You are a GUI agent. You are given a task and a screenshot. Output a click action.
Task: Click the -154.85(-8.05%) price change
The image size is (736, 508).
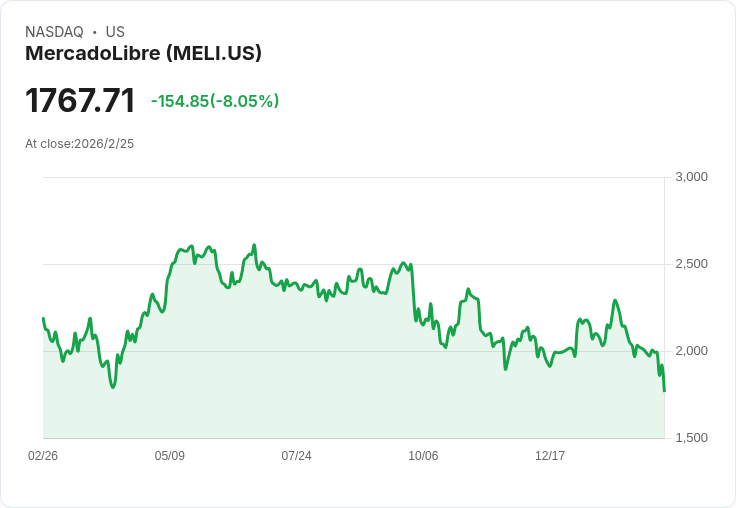tap(215, 101)
